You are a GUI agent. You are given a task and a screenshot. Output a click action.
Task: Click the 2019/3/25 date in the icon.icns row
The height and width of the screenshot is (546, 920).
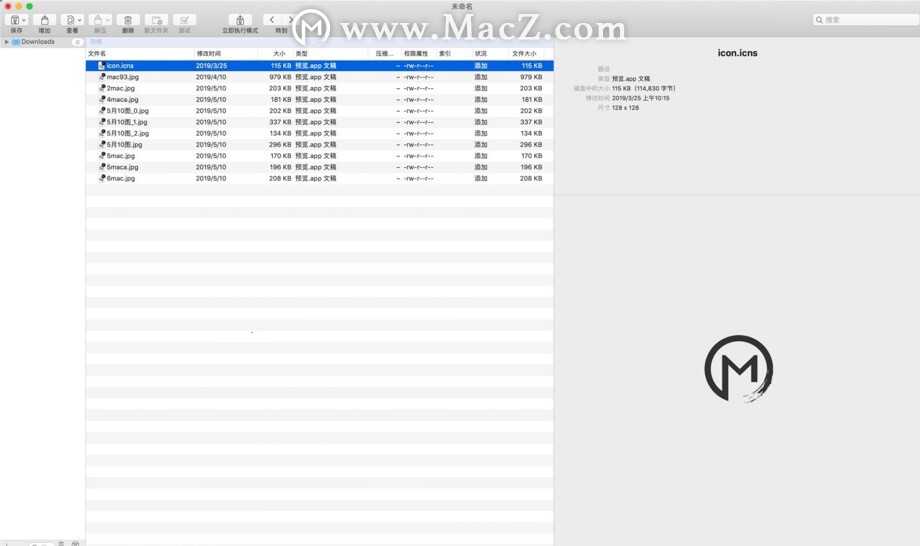click(x=211, y=66)
